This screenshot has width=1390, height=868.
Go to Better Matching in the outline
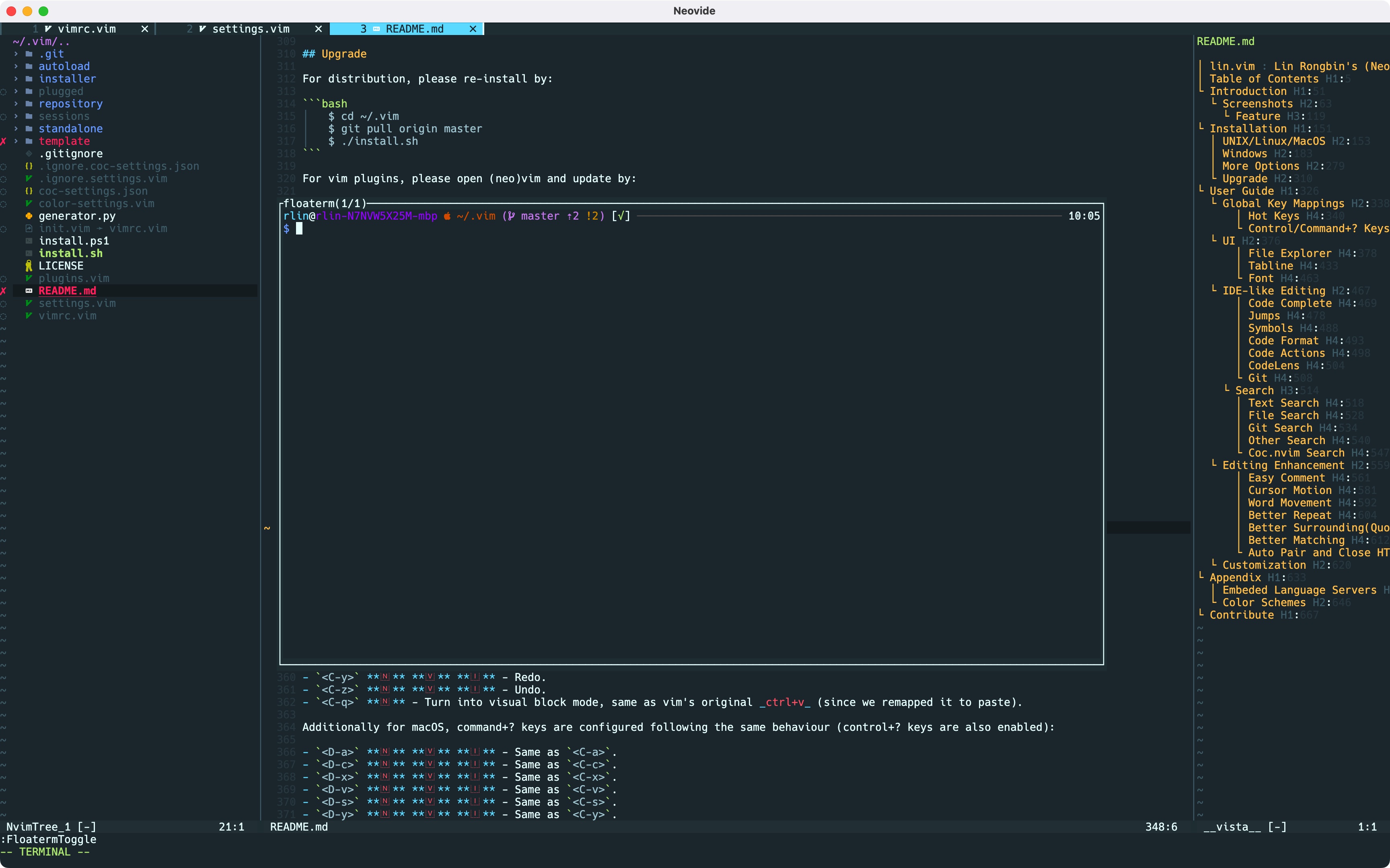click(1296, 540)
